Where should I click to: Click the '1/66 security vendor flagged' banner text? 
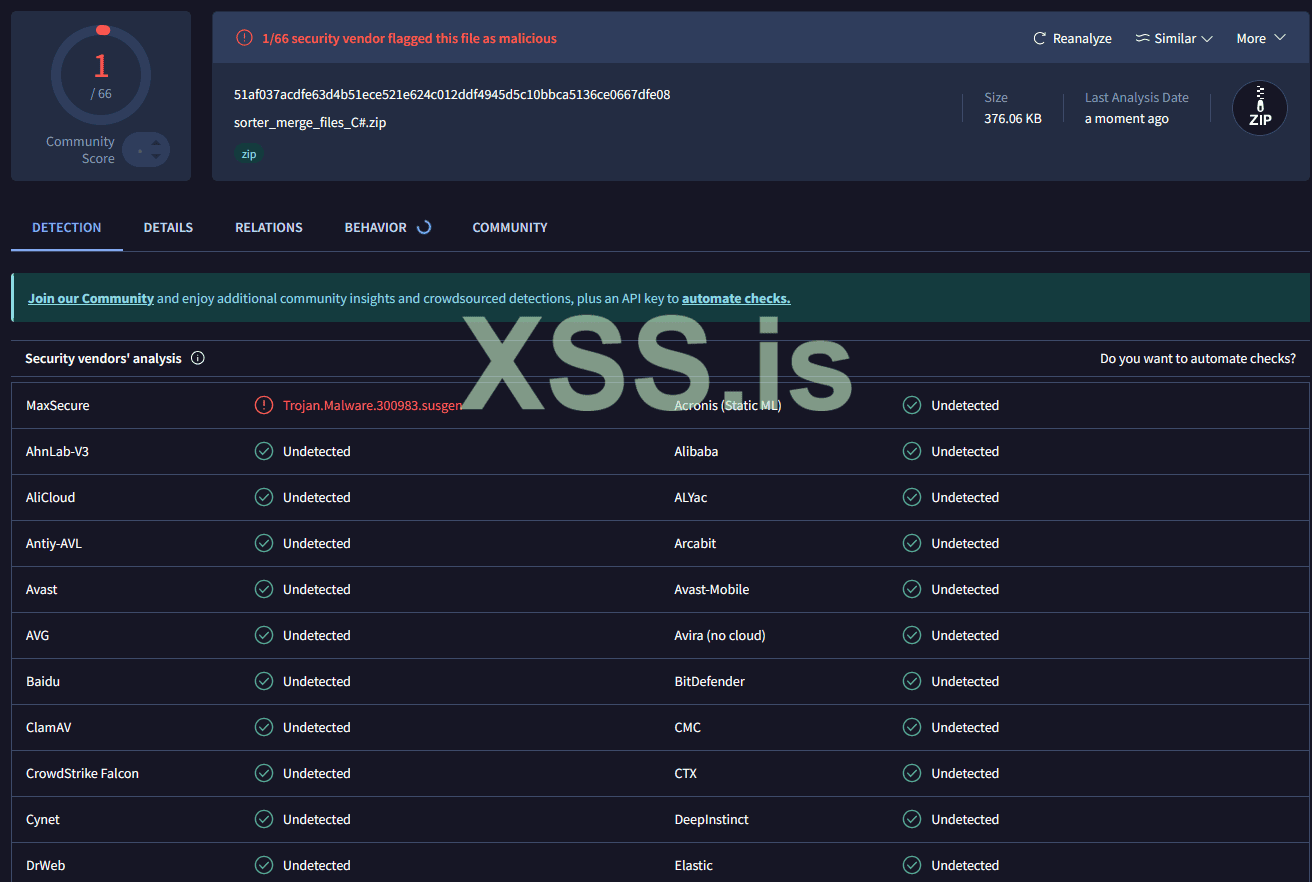(409, 38)
